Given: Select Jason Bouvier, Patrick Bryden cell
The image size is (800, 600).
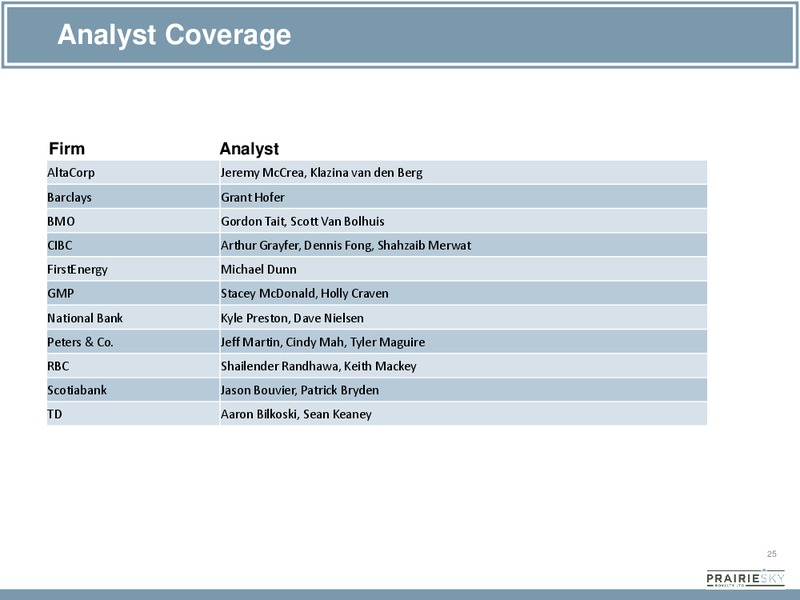Looking at the screenshot, I should [463, 390].
